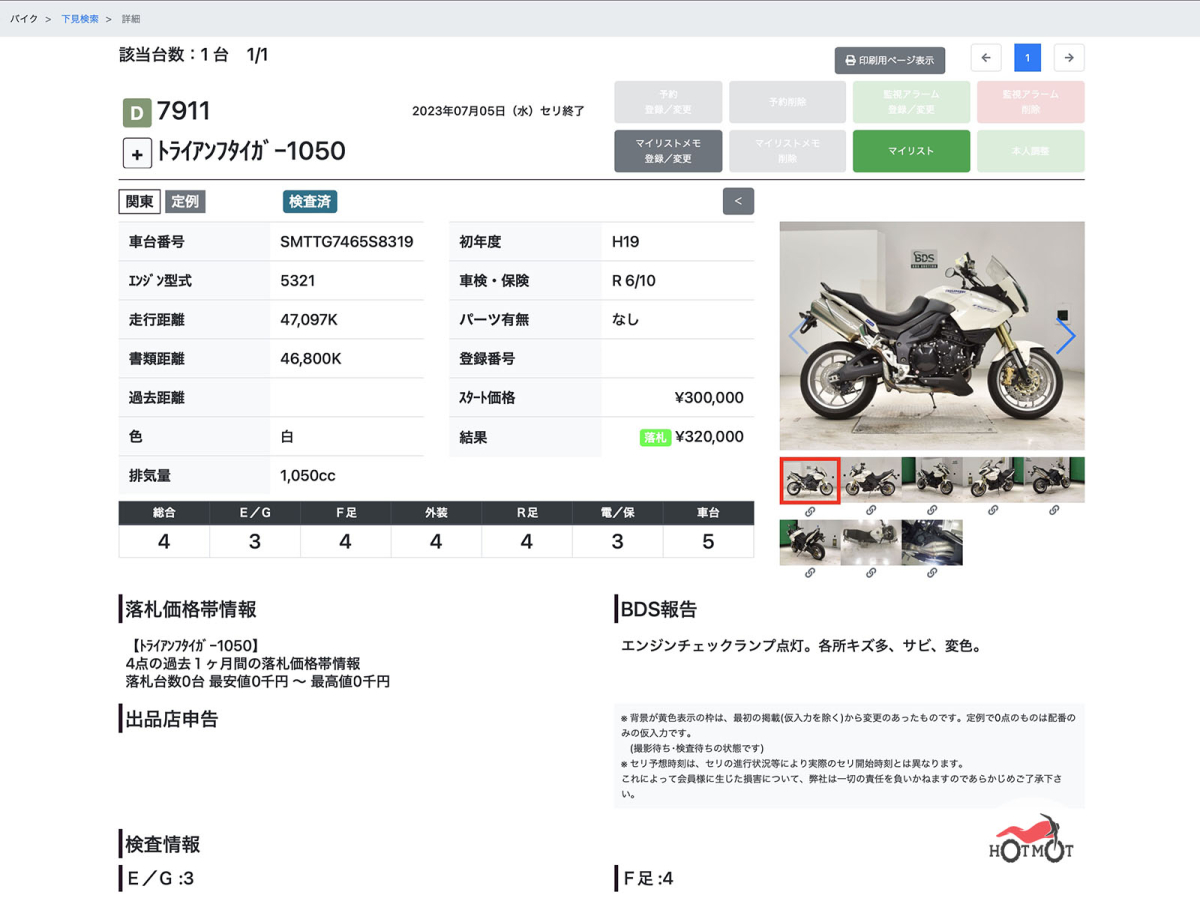Click the マイリストメモ 削除 button
The width and height of the screenshot is (1200, 898).
click(787, 151)
